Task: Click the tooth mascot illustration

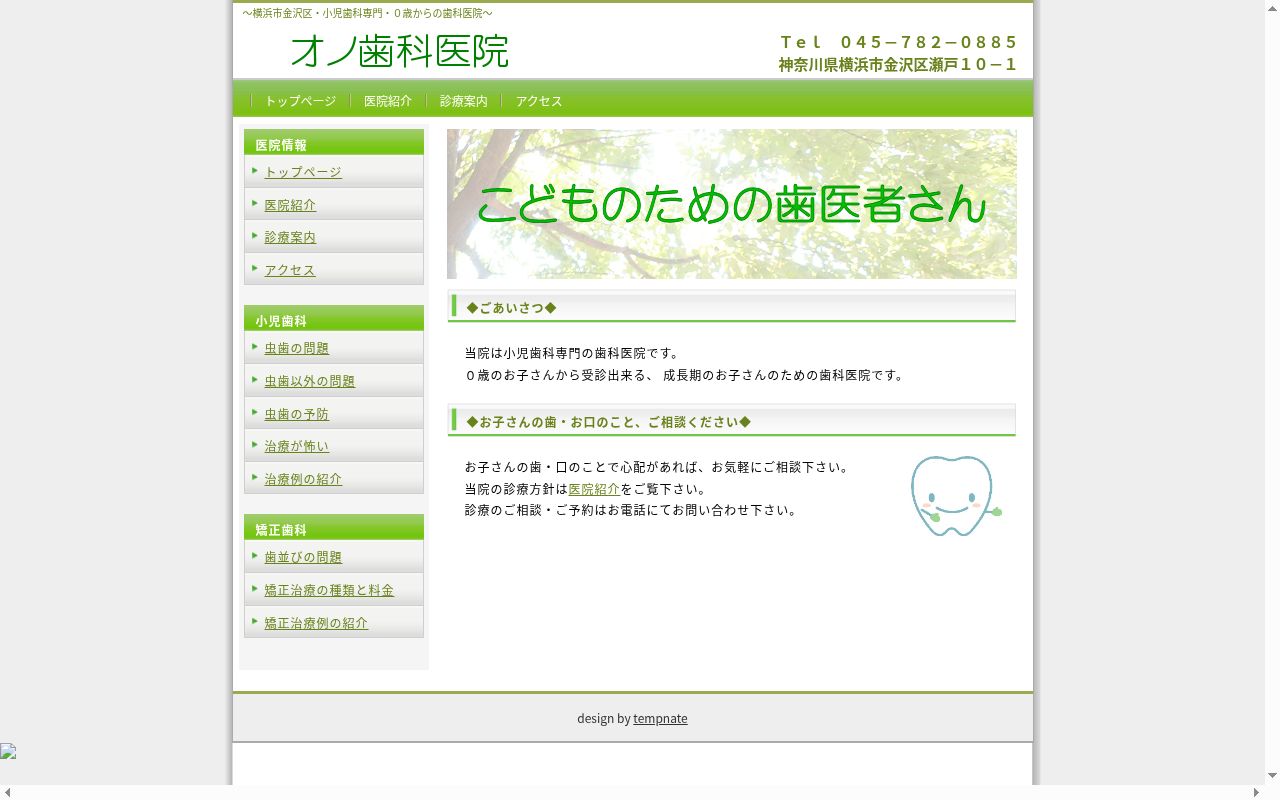Action: click(956, 496)
